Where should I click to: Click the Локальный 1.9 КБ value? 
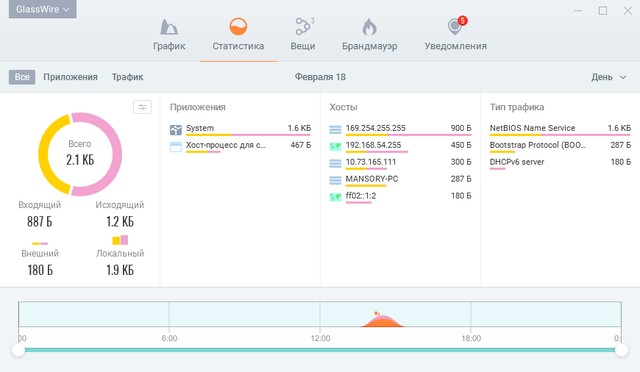[x=120, y=270]
